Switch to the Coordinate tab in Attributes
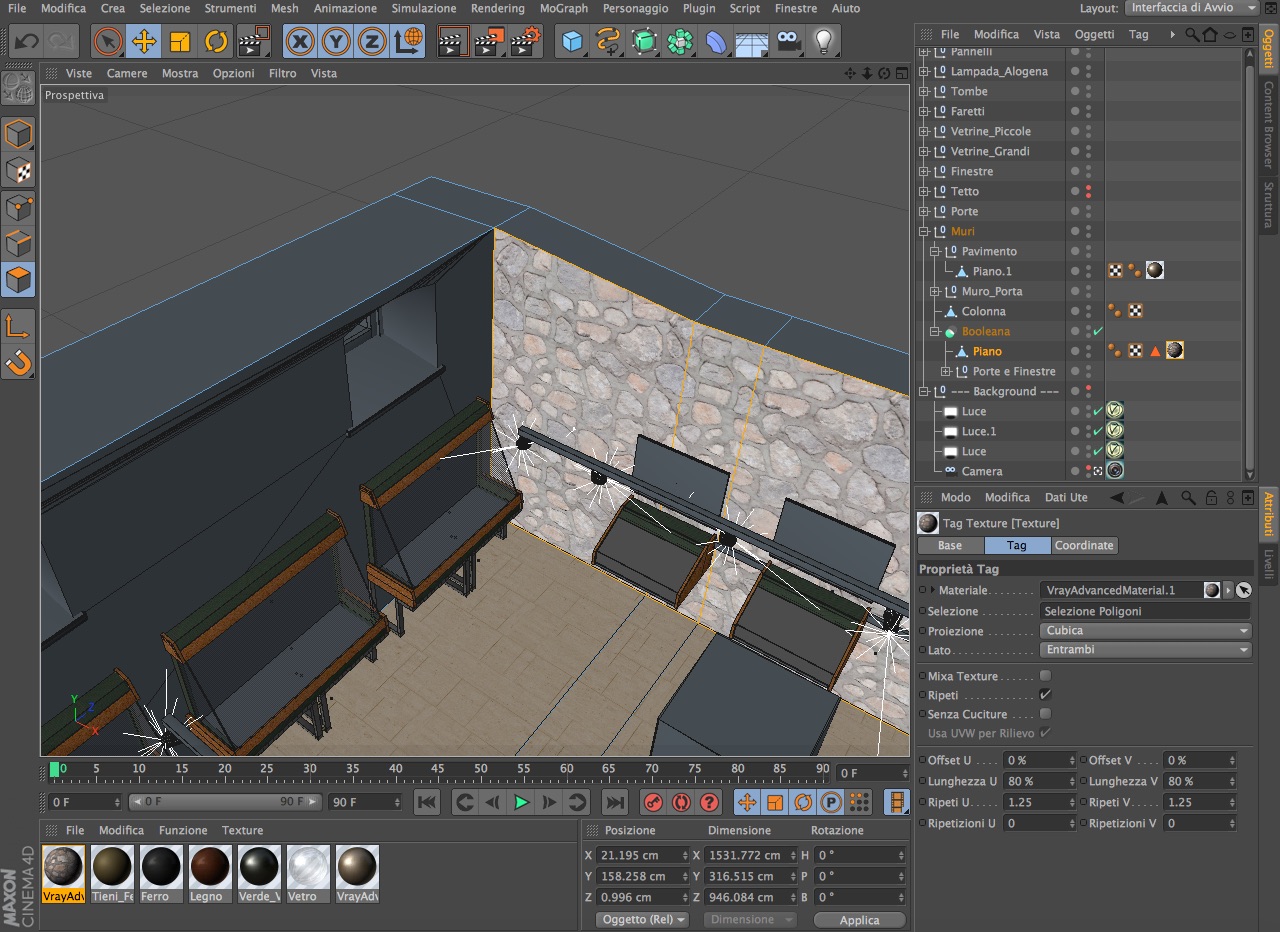This screenshot has width=1280, height=932. [x=1084, y=545]
